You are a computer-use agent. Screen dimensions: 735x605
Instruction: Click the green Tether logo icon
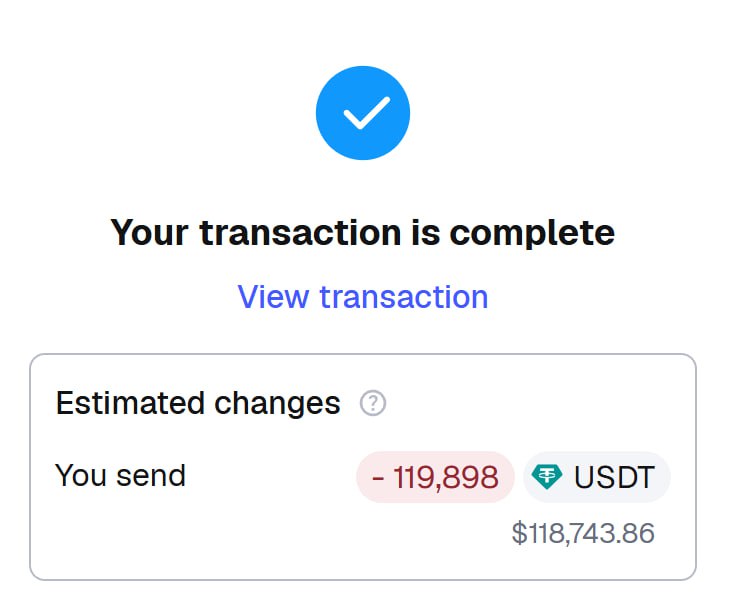(548, 477)
